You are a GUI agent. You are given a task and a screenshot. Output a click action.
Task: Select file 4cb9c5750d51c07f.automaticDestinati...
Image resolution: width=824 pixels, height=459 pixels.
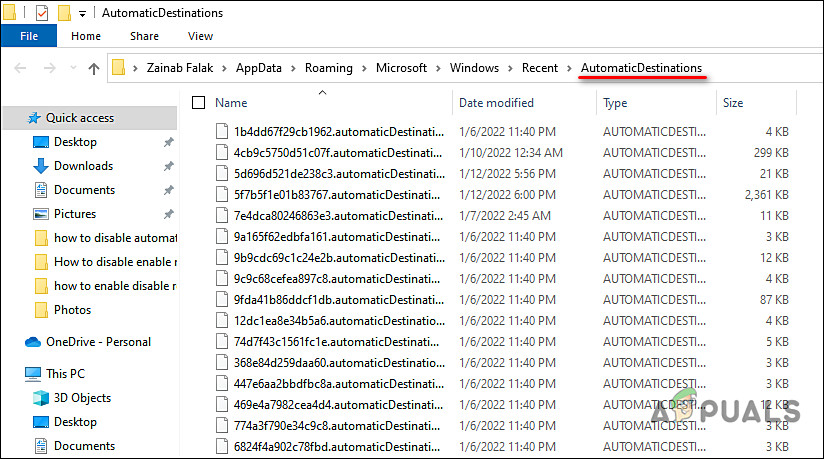pyautogui.click(x=338, y=153)
